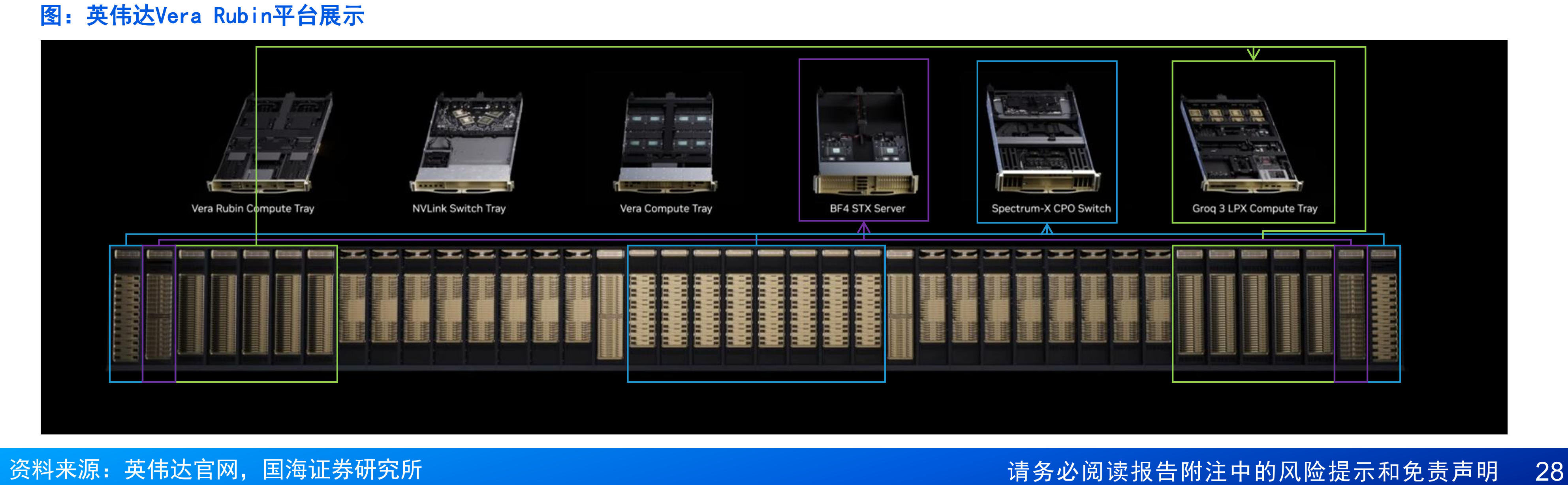Click the green down arrow above Groq tray
The height and width of the screenshot is (485, 1568).
1253,55
